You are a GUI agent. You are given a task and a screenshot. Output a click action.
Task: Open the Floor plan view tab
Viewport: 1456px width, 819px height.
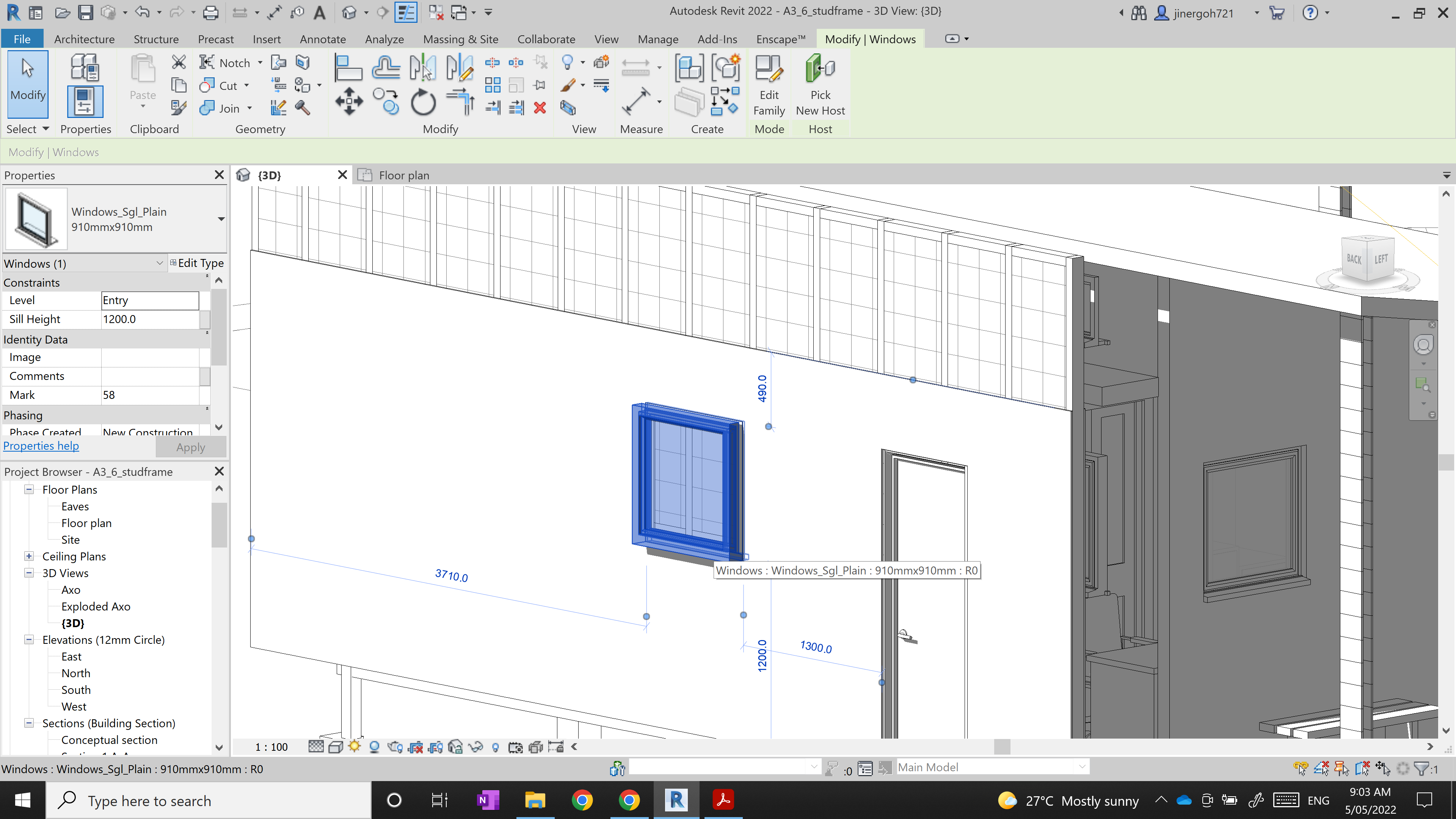coord(402,175)
